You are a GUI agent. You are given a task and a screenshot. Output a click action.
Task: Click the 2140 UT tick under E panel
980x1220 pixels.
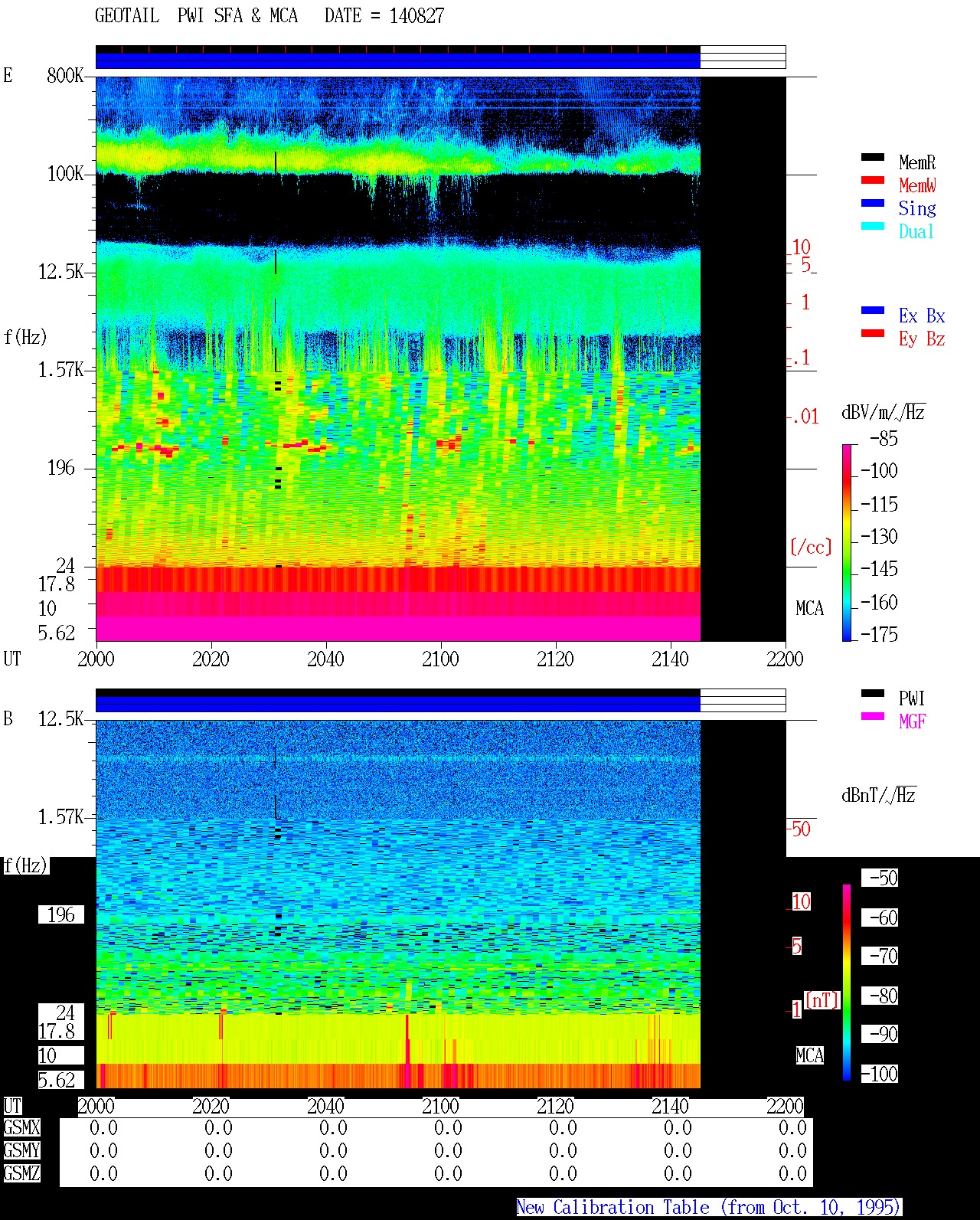(670, 659)
